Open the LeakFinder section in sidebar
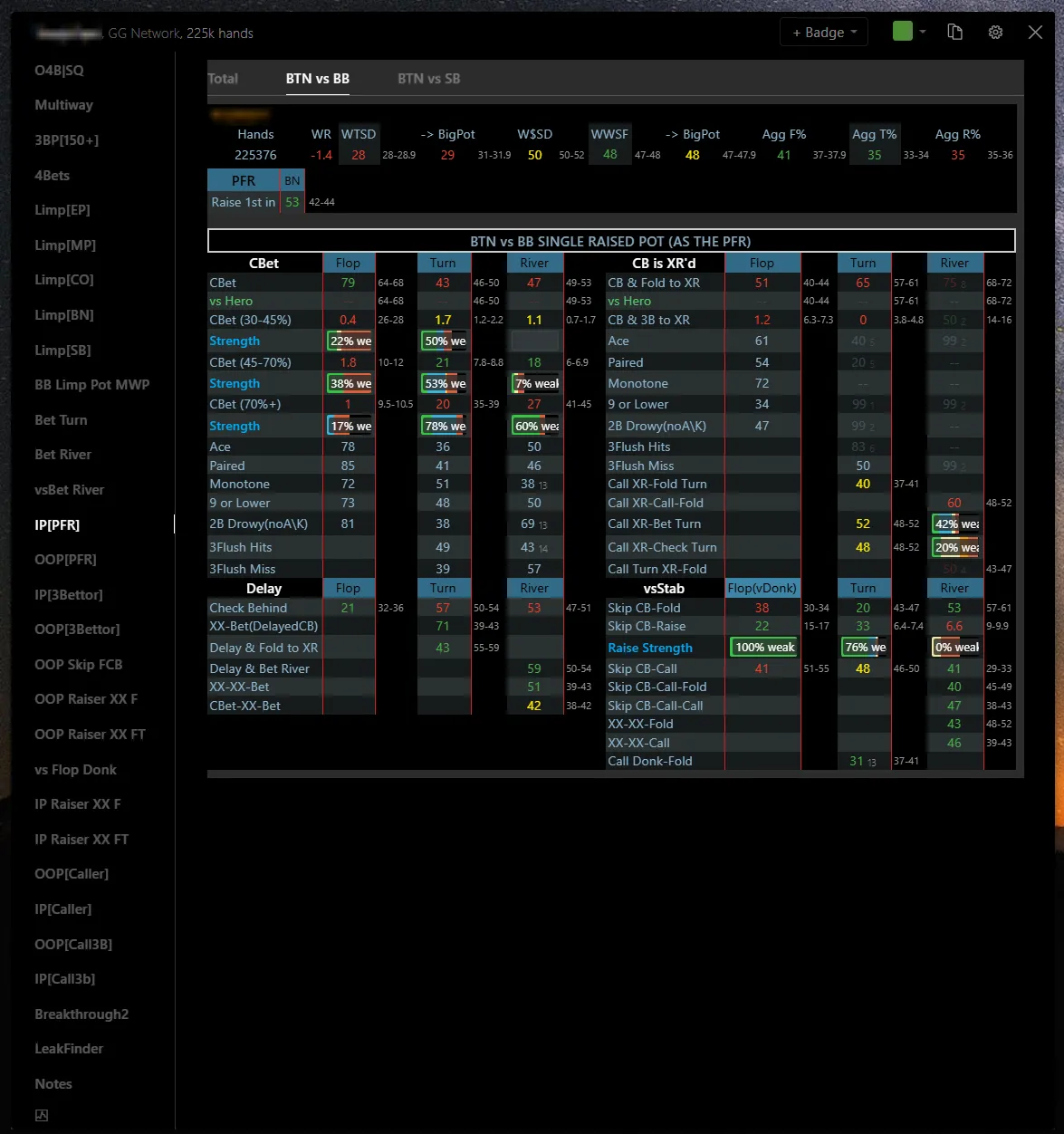 [x=69, y=1049]
